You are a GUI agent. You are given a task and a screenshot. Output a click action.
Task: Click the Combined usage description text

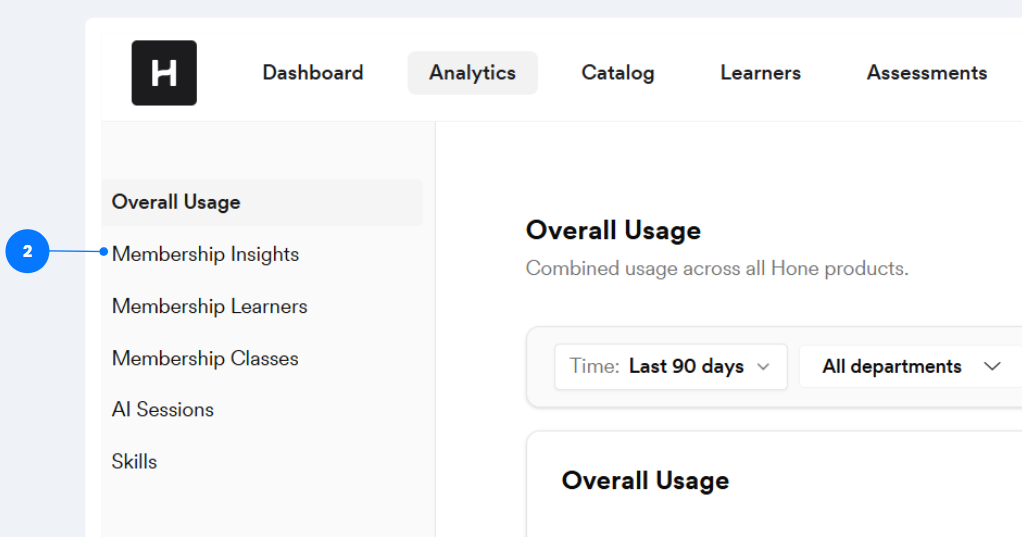[x=717, y=268]
